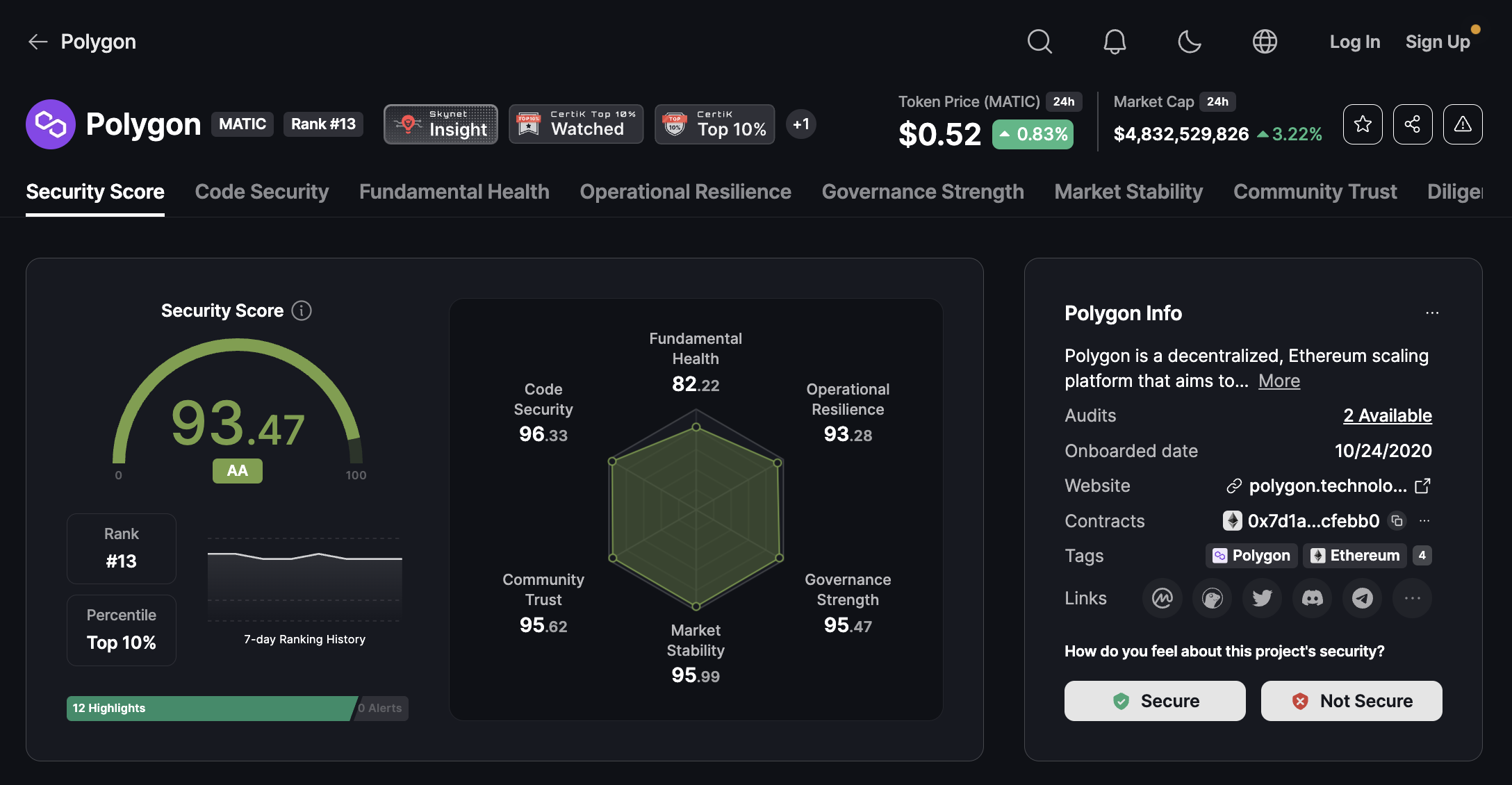
Task: Switch to the Fundamental Health tab
Action: tap(454, 190)
